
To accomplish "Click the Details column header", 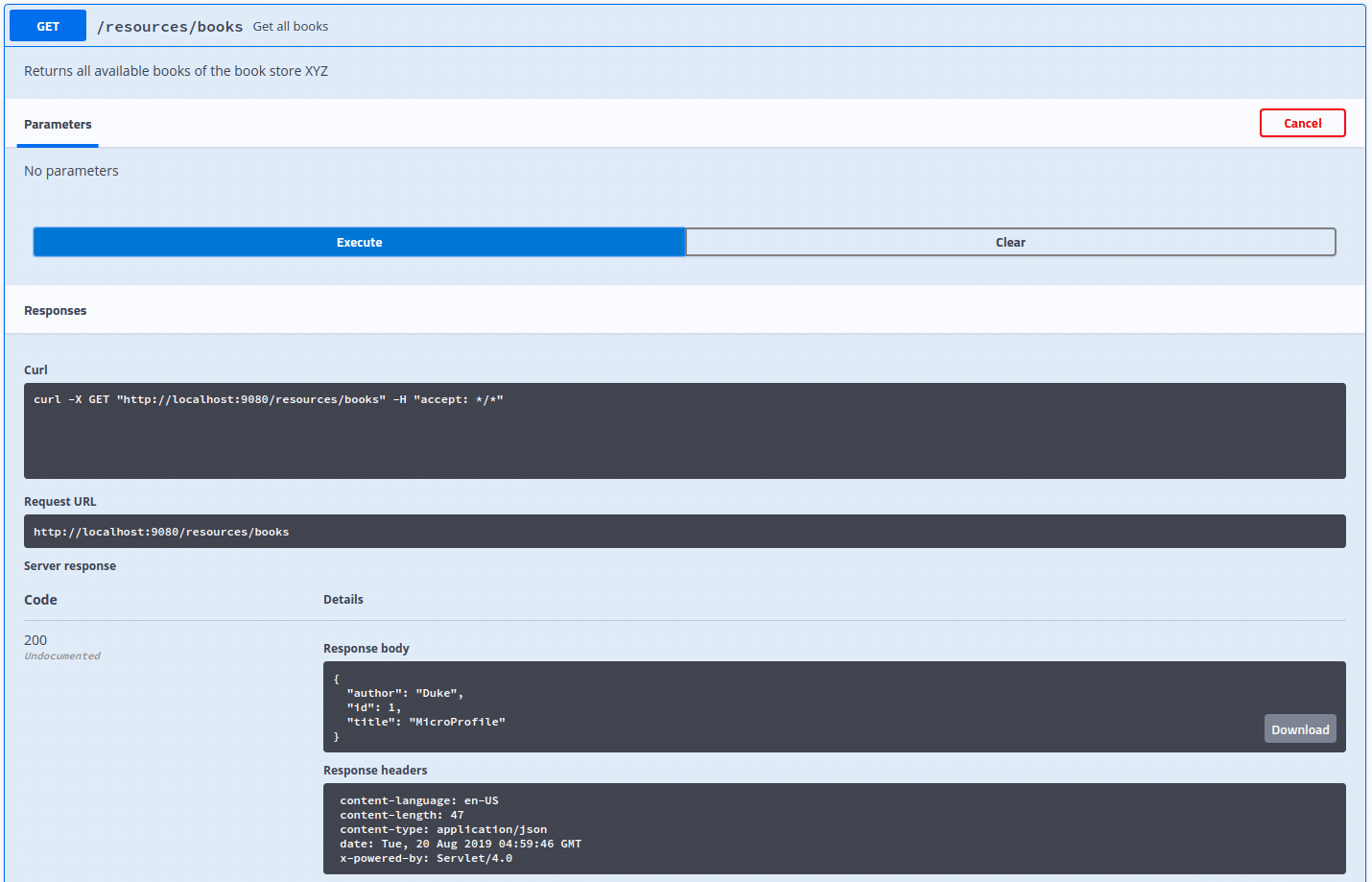I will [x=343, y=600].
